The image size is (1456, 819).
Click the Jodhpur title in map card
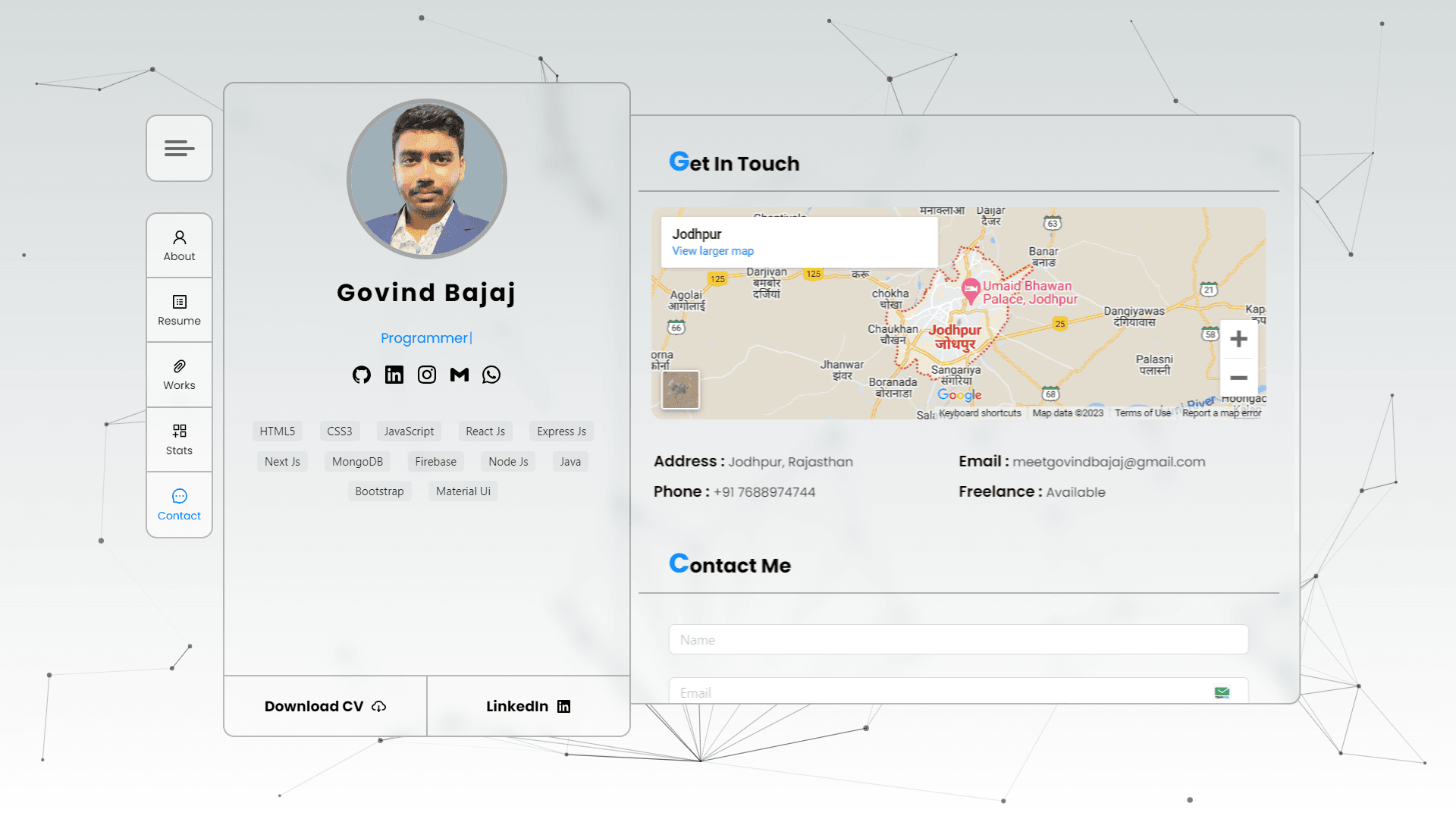pyautogui.click(x=696, y=234)
